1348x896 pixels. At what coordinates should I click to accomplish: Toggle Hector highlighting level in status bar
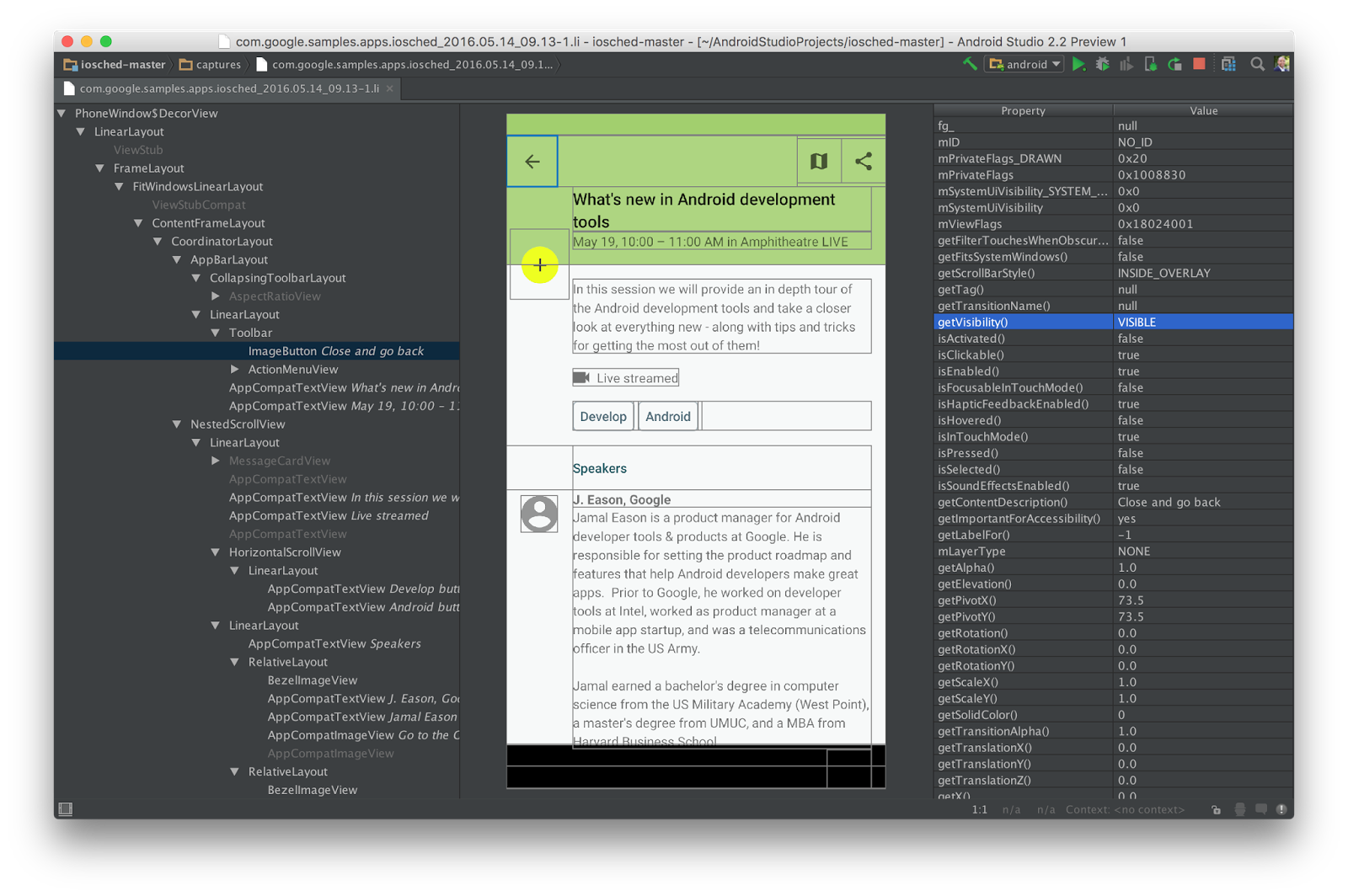coord(1238,809)
